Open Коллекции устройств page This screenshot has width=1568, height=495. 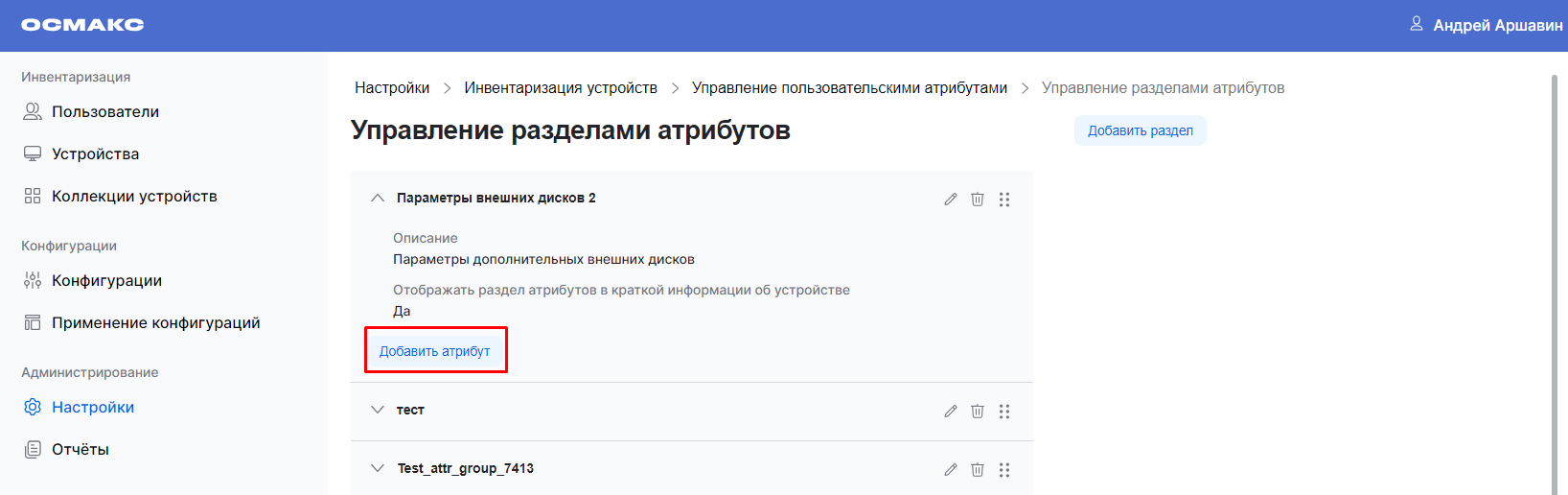(134, 197)
